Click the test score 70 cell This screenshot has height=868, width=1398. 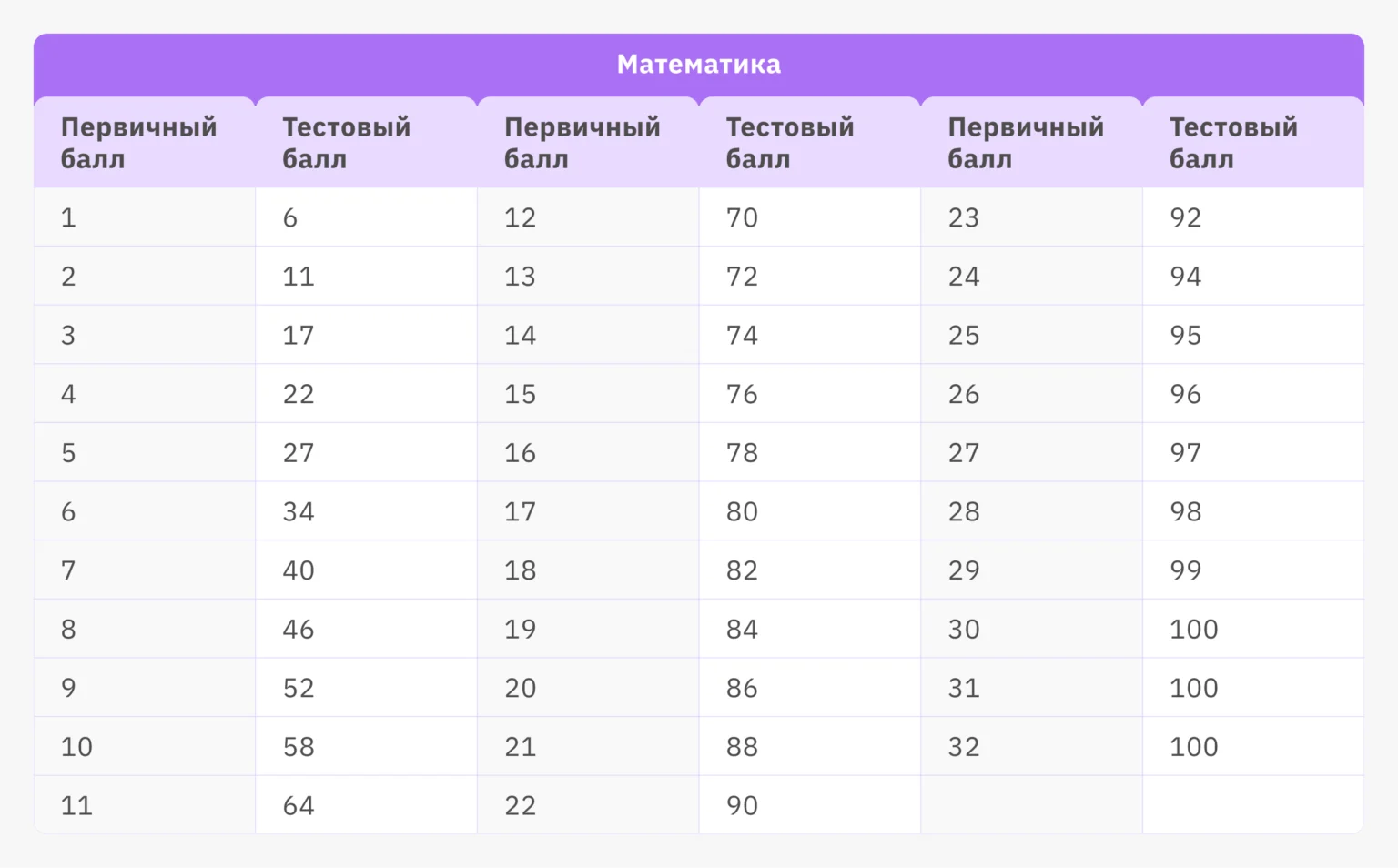coord(742,218)
